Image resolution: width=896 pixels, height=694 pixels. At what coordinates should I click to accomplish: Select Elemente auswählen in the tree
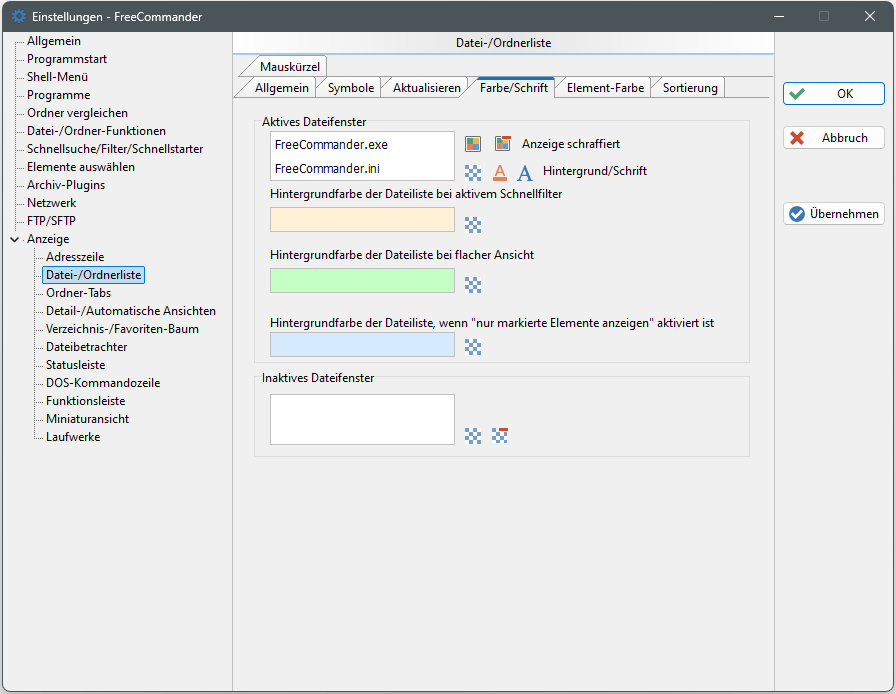coord(81,167)
